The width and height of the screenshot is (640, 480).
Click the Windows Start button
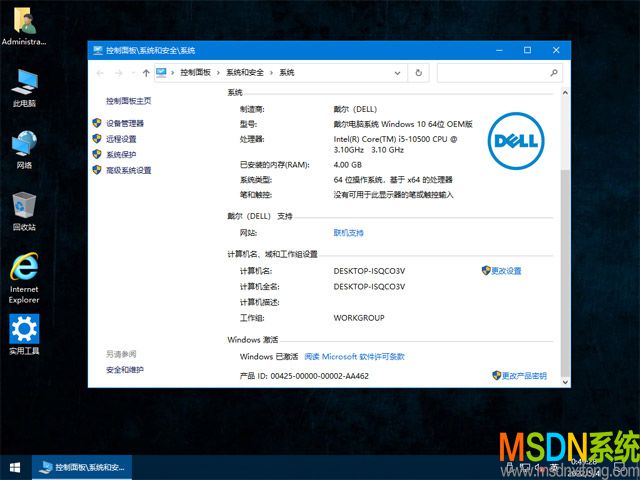(x=15, y=467)
